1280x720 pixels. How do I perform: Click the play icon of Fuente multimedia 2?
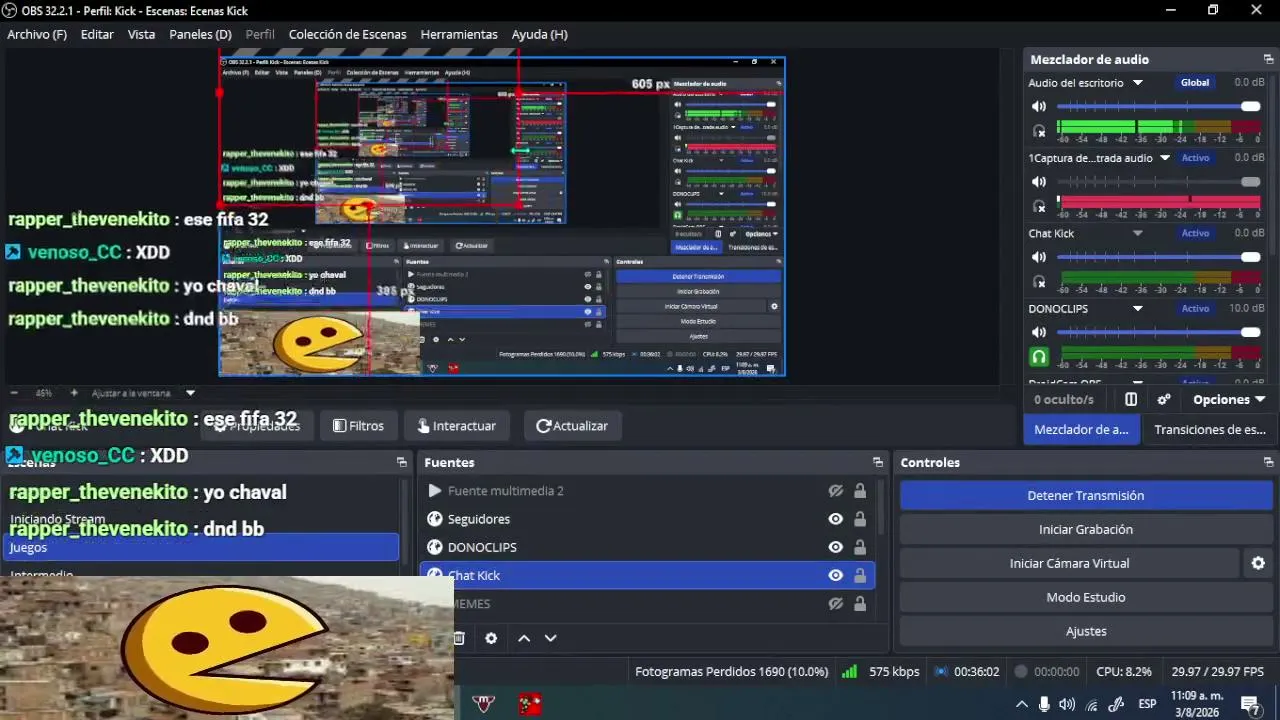(x=434, y=491)
